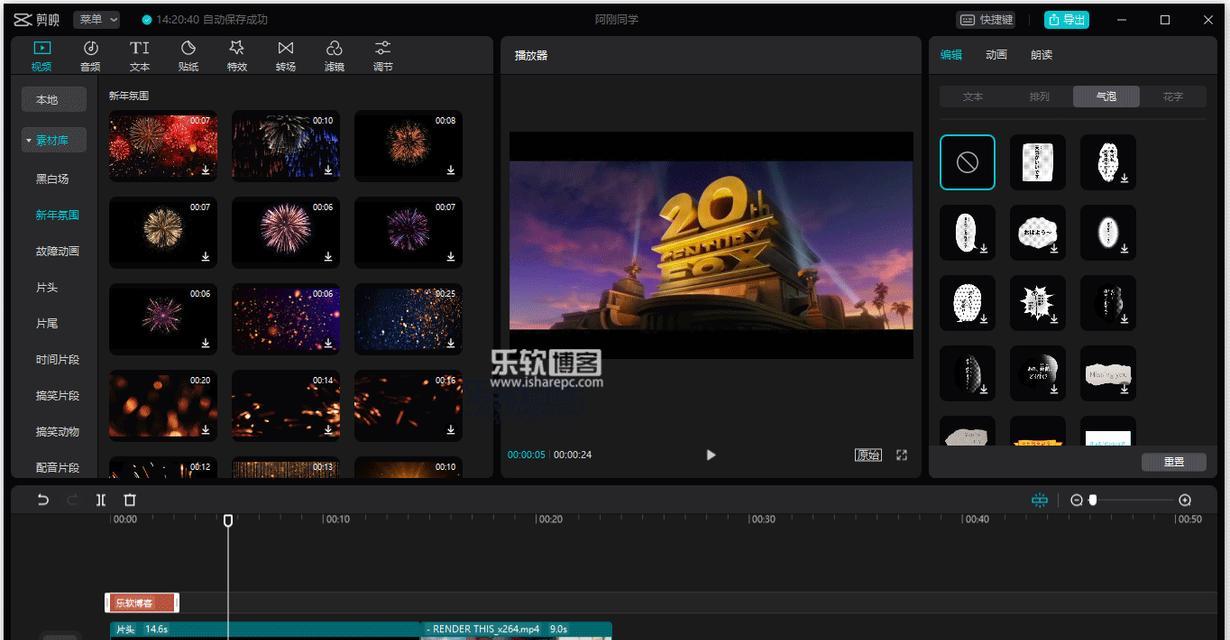Select the 花字 sub-tab
Viewport: 1230px width, 640px height.
1173,97
